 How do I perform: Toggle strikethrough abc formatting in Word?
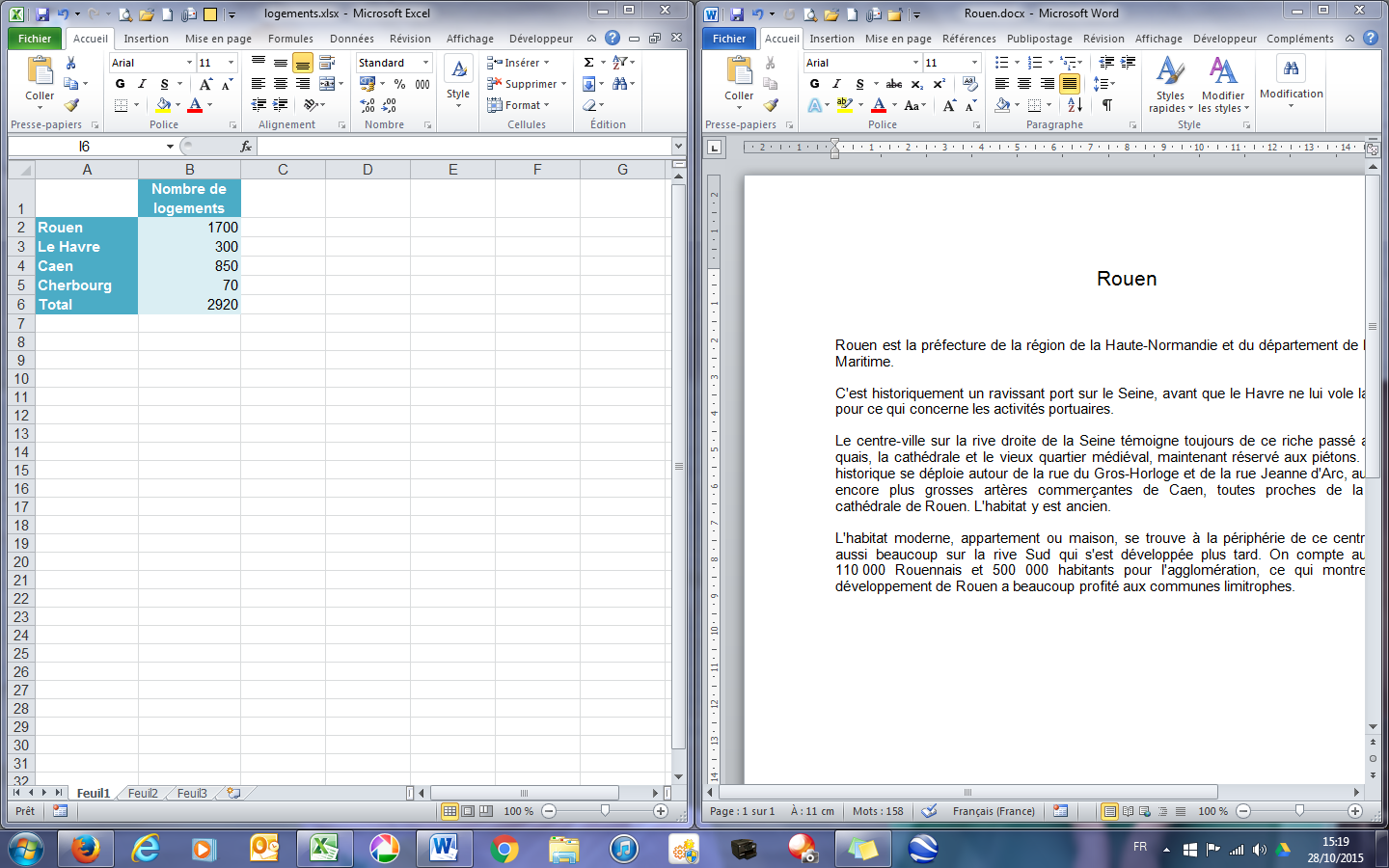pyautogui.click(x=894, y=84)
